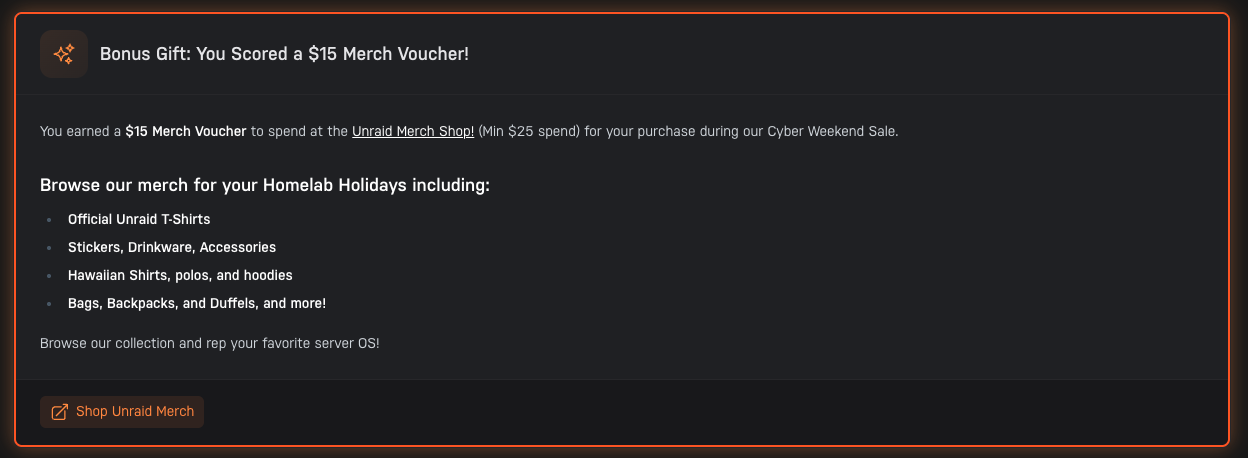Select the Official Unraid T-Shirts list item
The height and width of the screenshot is (458, 1248).
139,219
